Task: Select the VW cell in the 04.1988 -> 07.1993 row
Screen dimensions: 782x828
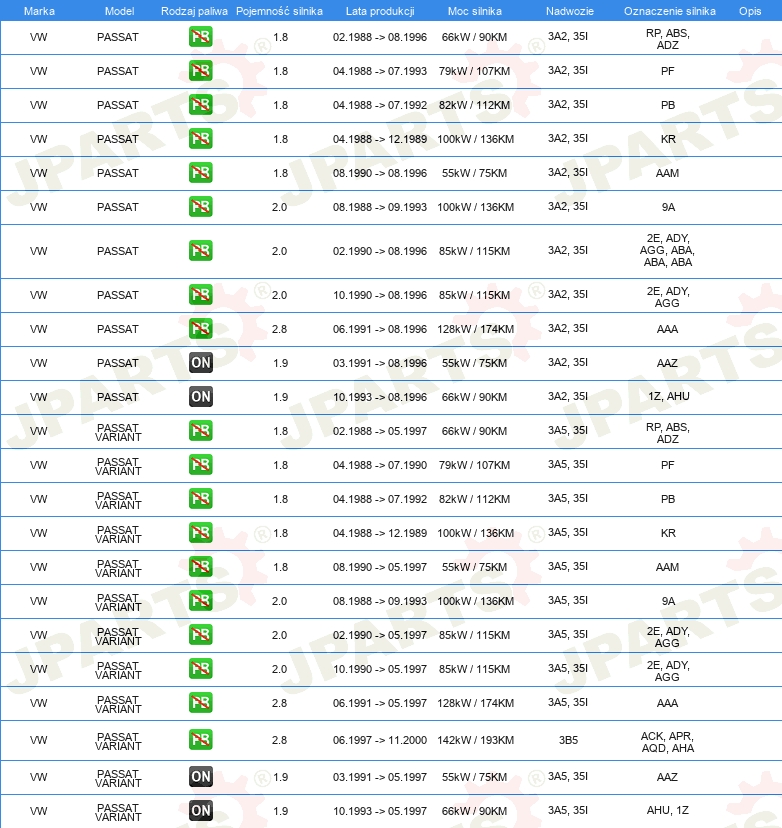Action: [39, 71]
